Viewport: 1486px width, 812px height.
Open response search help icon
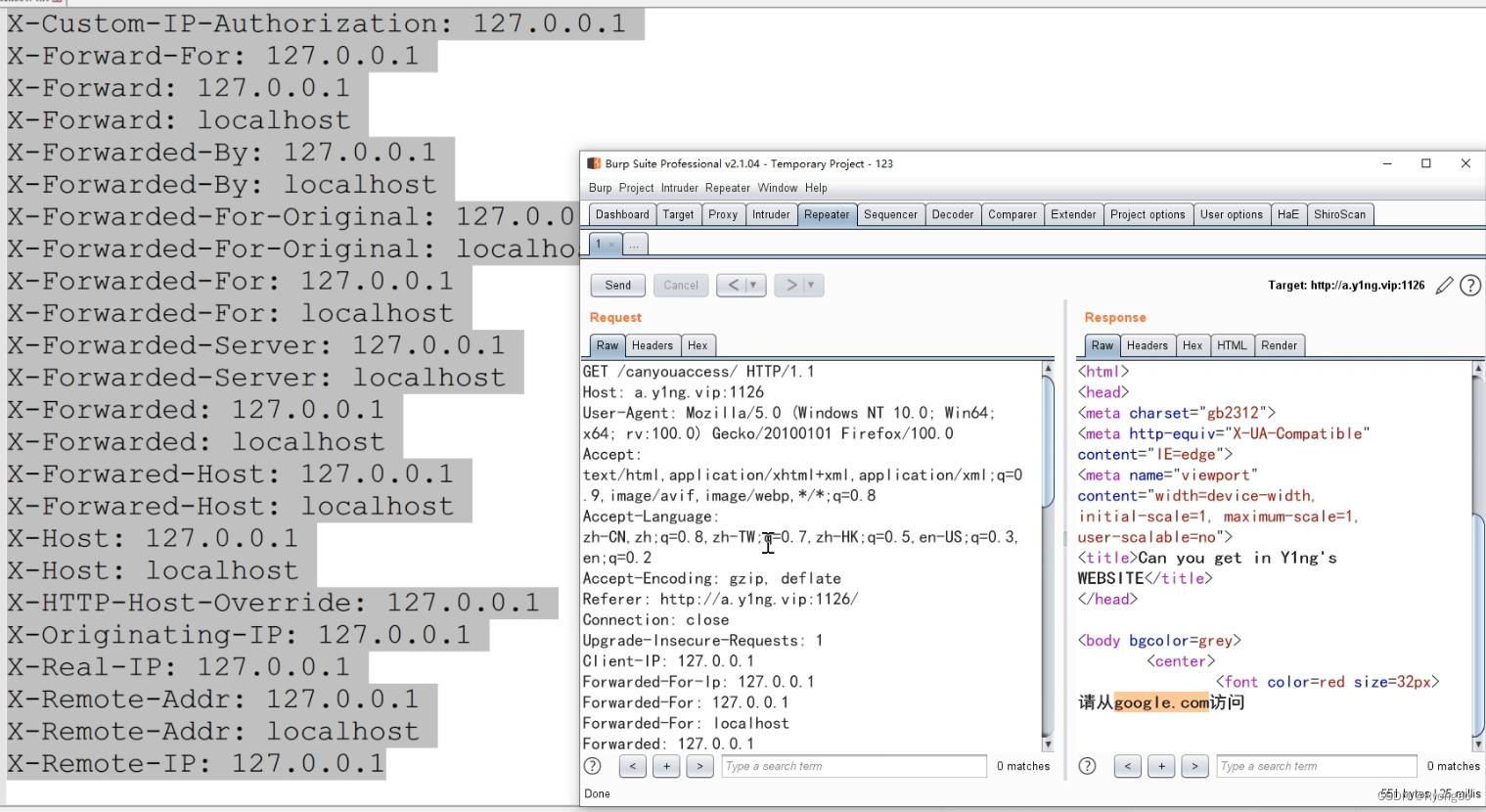click(x=1087, y=766)
